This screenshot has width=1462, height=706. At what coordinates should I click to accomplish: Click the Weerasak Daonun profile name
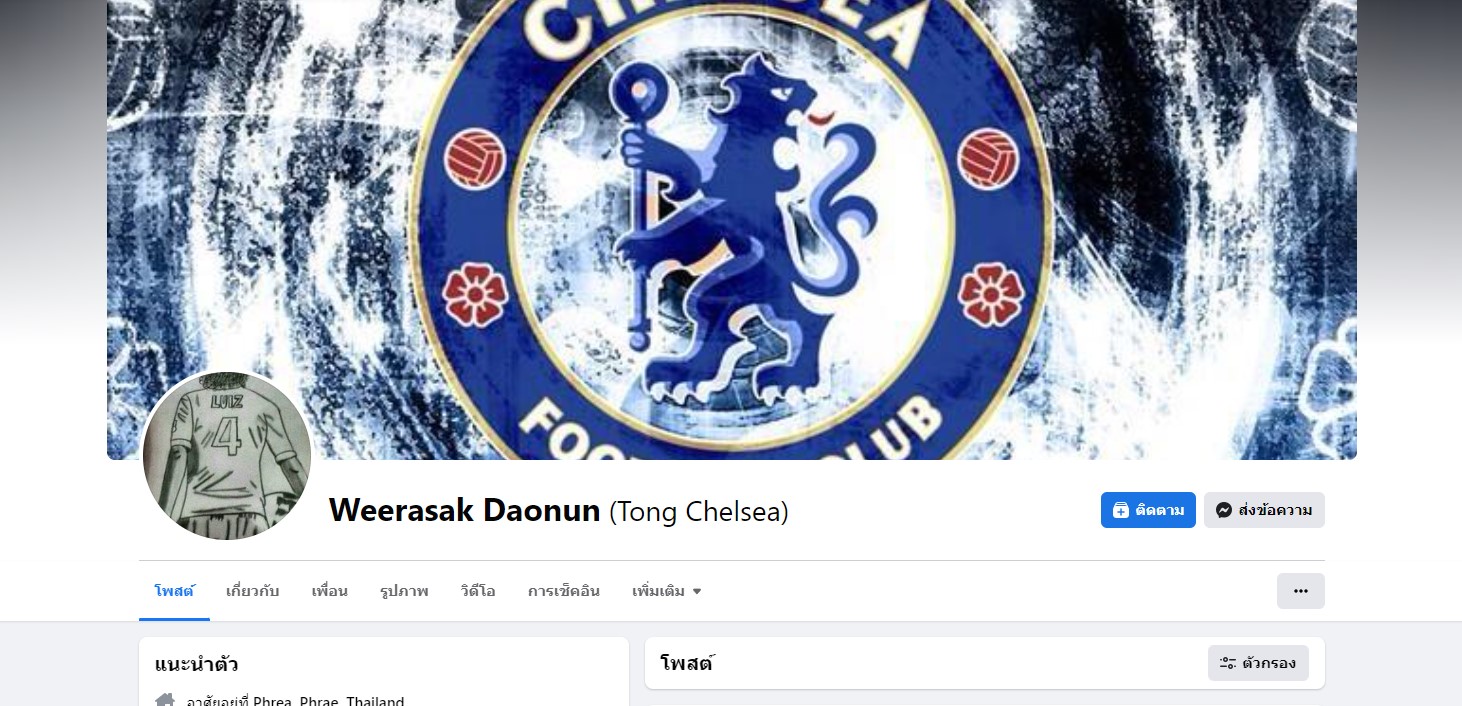pos(465,510)
